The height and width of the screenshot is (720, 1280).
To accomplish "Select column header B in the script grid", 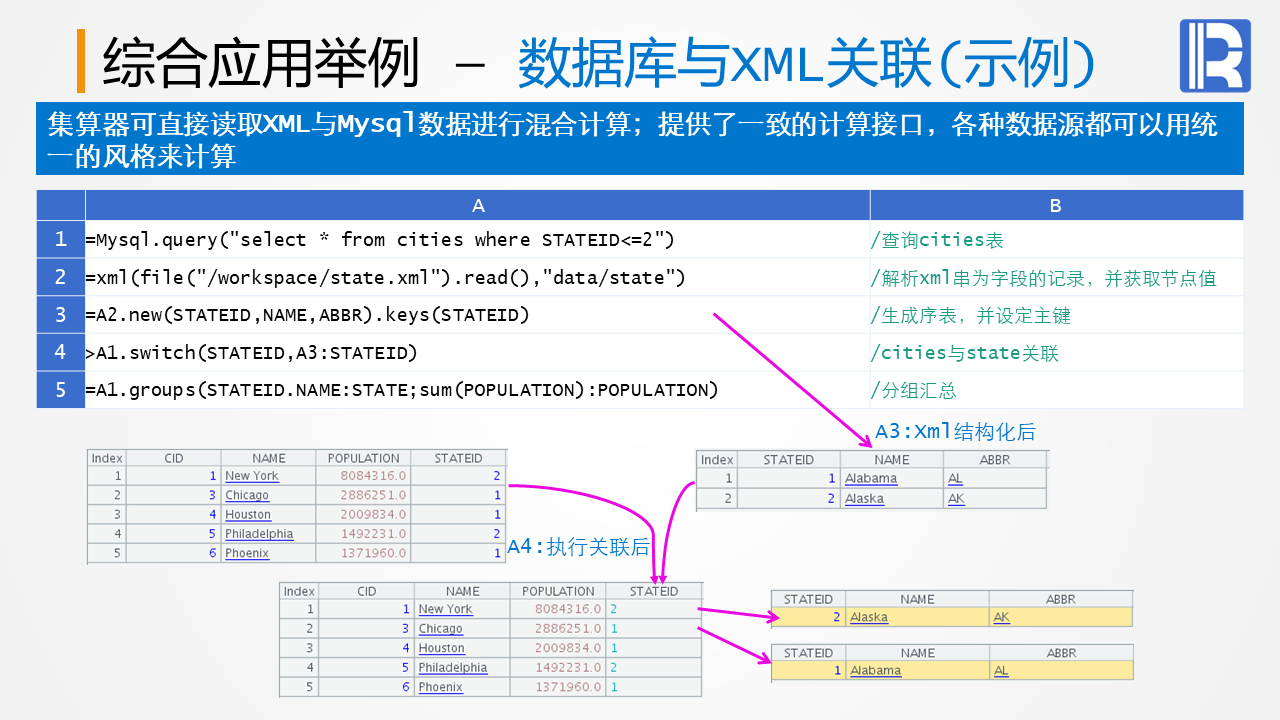I will tap(1056, 206).
